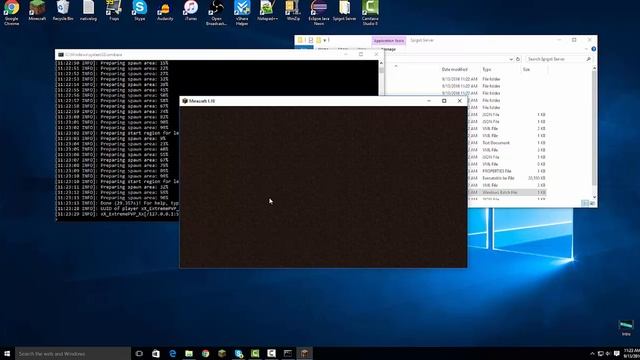Switch Explorer to the details view

(585, 203)
